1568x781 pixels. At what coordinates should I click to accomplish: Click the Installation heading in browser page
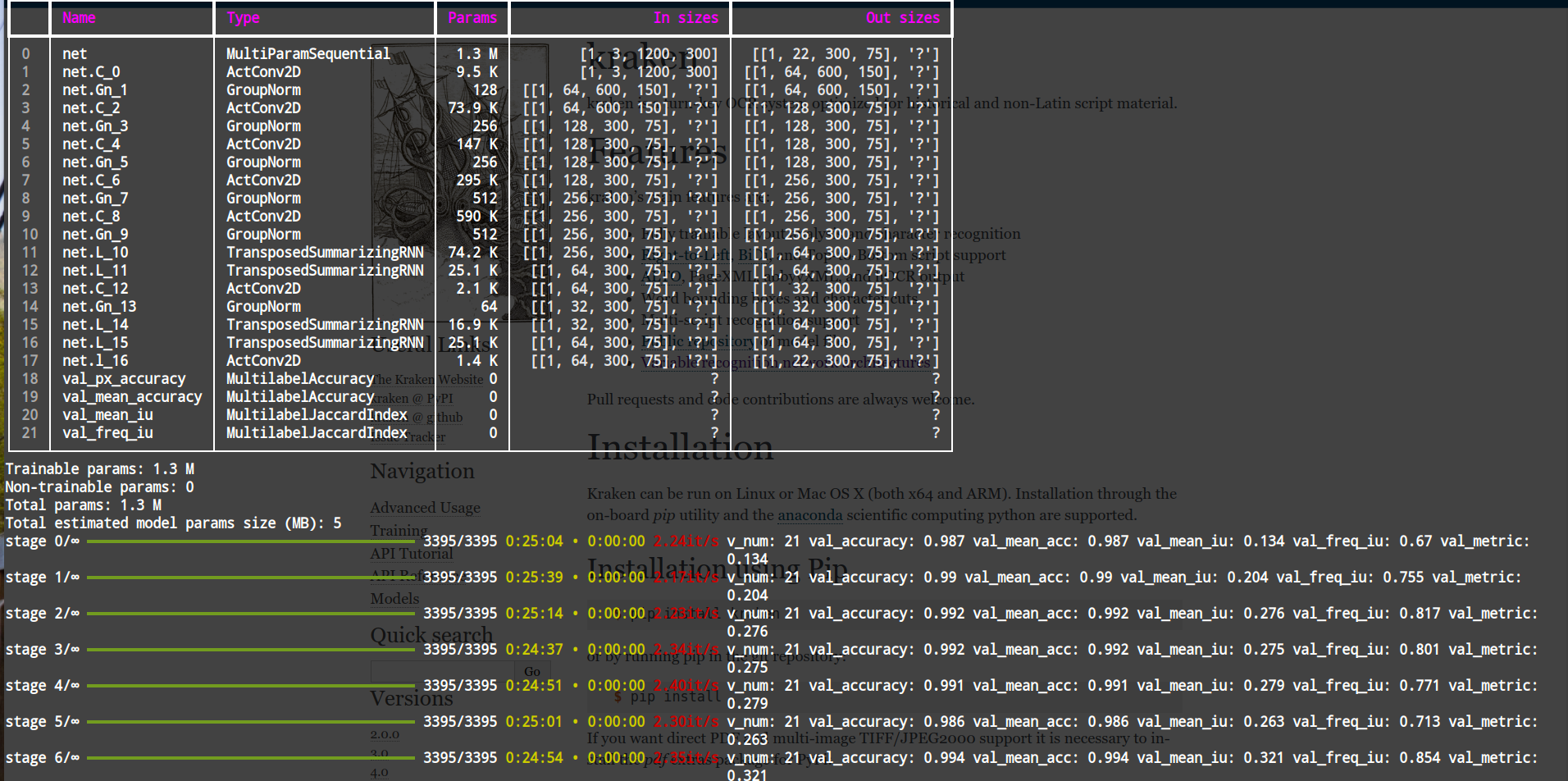coord(680,447)
